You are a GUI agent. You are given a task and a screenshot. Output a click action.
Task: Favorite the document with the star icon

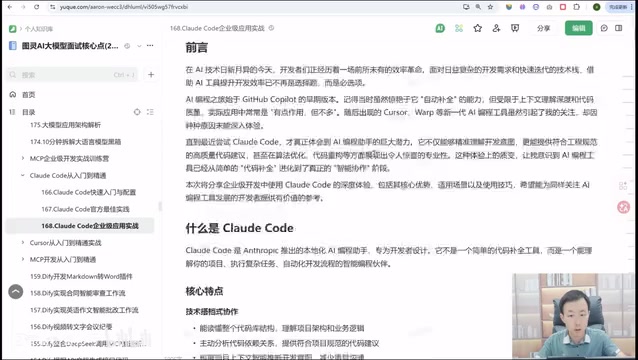(x=478, y=28)
